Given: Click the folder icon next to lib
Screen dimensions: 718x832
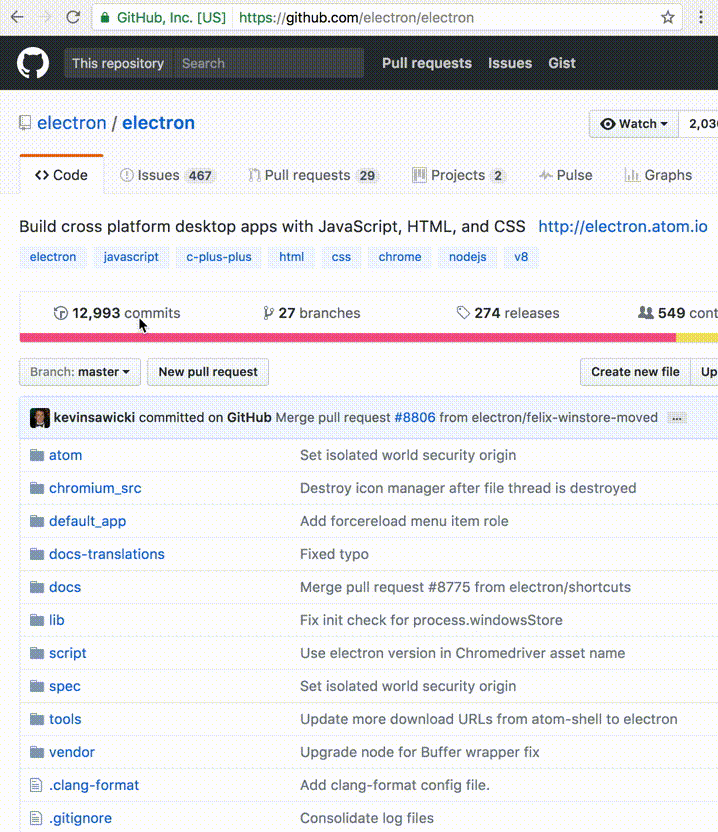Looking at the screenshot, I should (37, 620).
